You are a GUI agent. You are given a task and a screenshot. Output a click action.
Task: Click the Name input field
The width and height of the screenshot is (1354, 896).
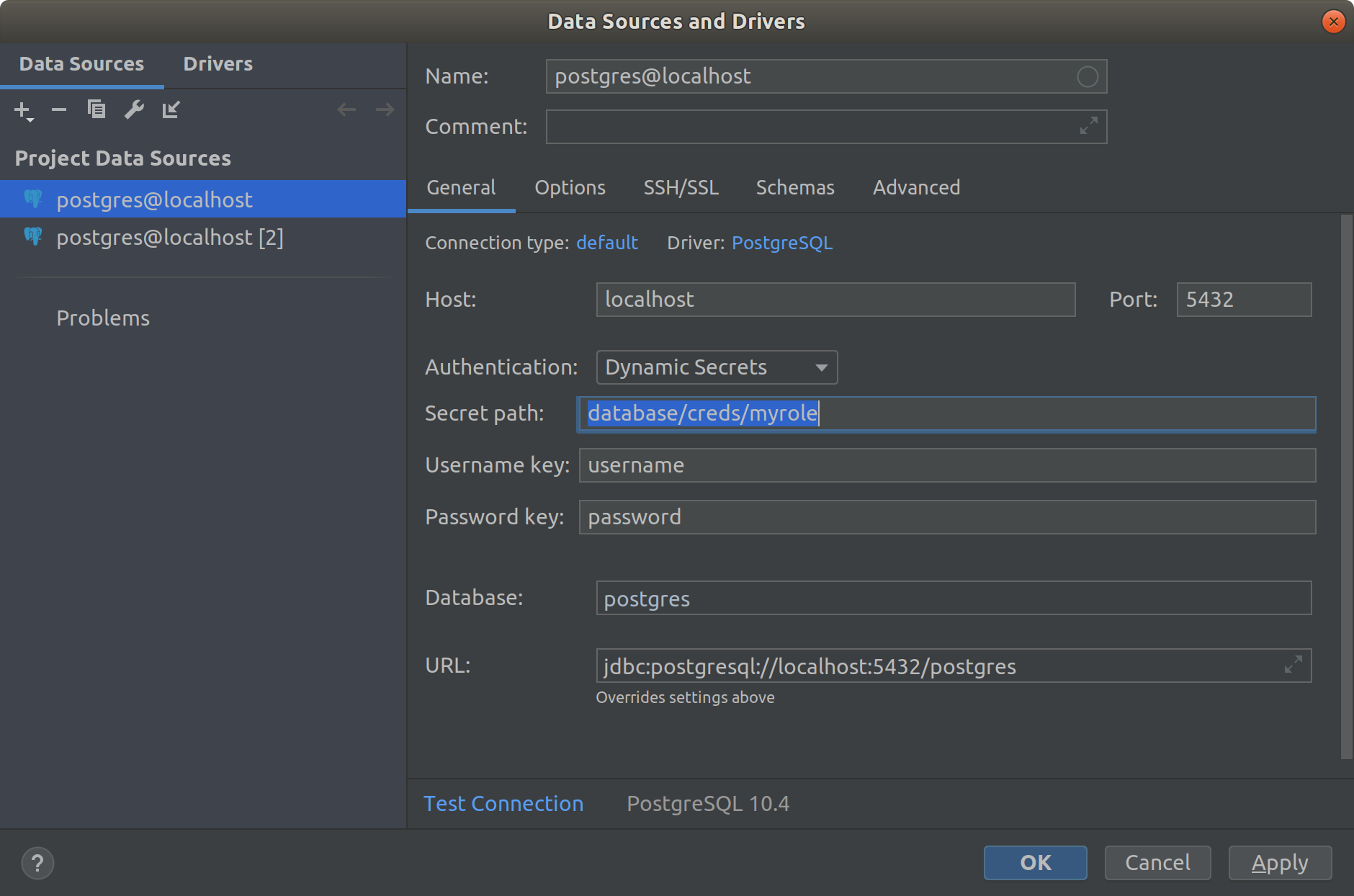coord(826,76)
